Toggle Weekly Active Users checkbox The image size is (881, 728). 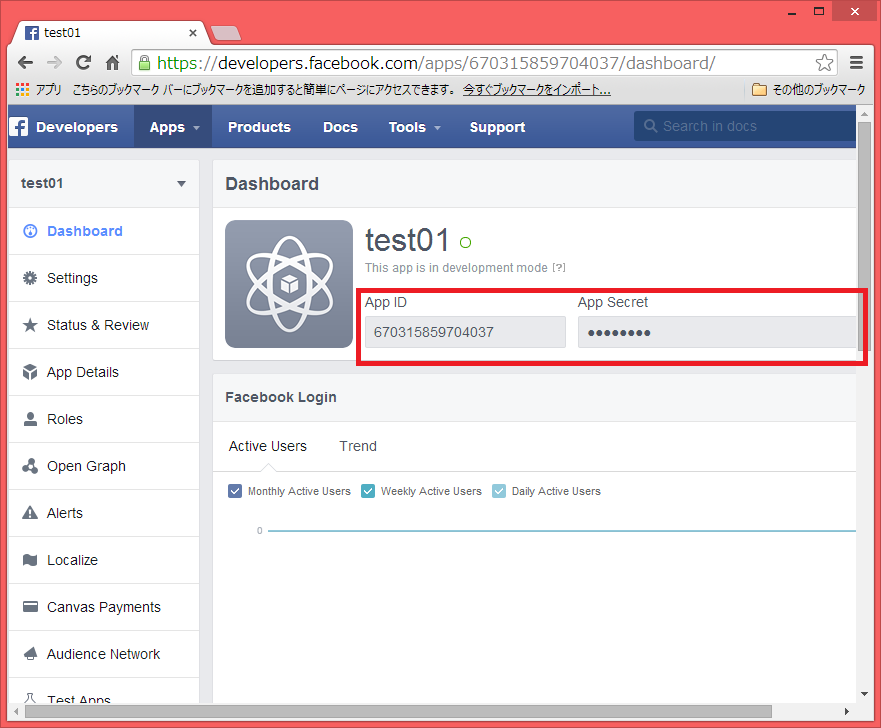[368, 491]
